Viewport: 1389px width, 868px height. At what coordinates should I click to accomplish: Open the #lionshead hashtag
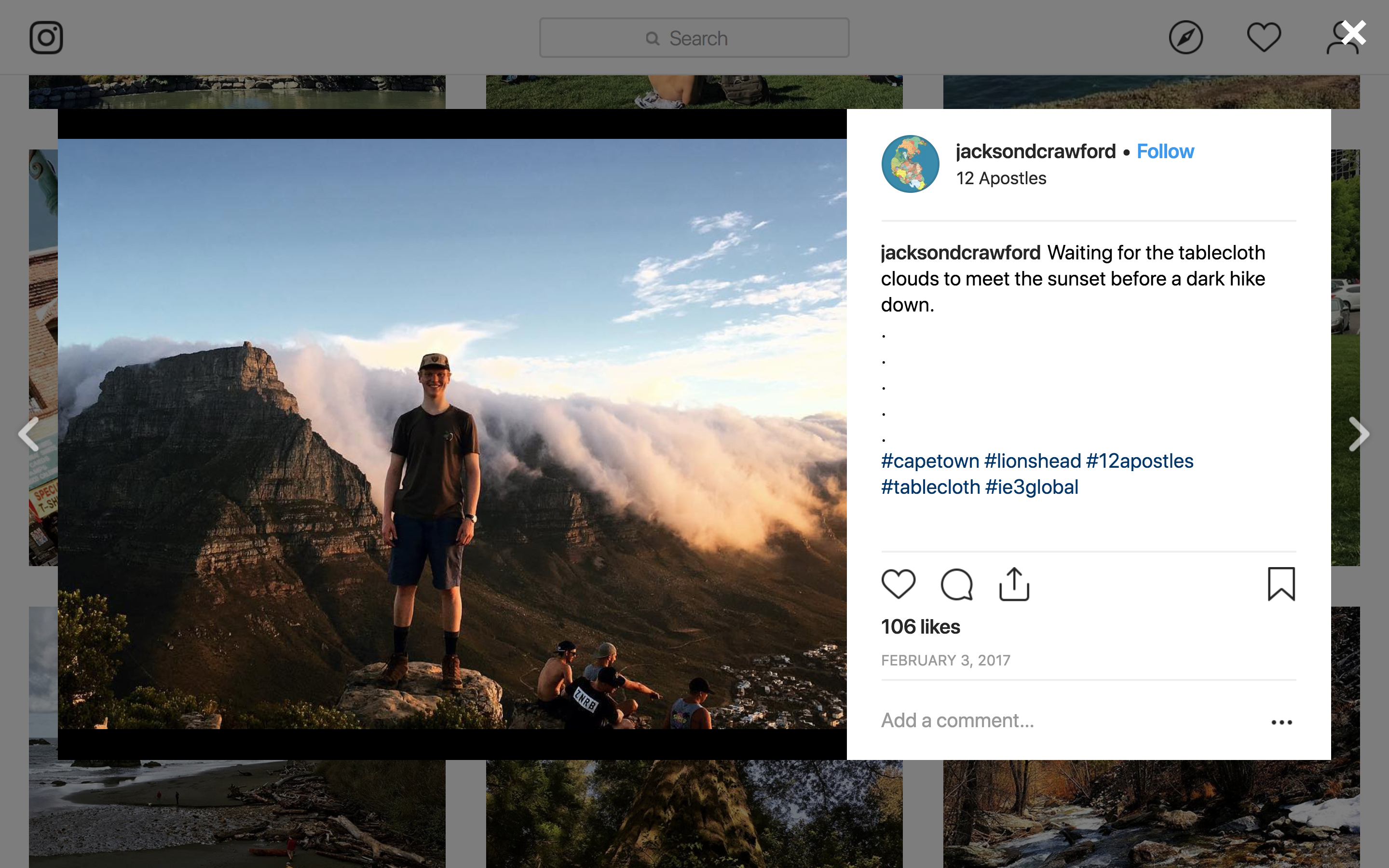1032,461
